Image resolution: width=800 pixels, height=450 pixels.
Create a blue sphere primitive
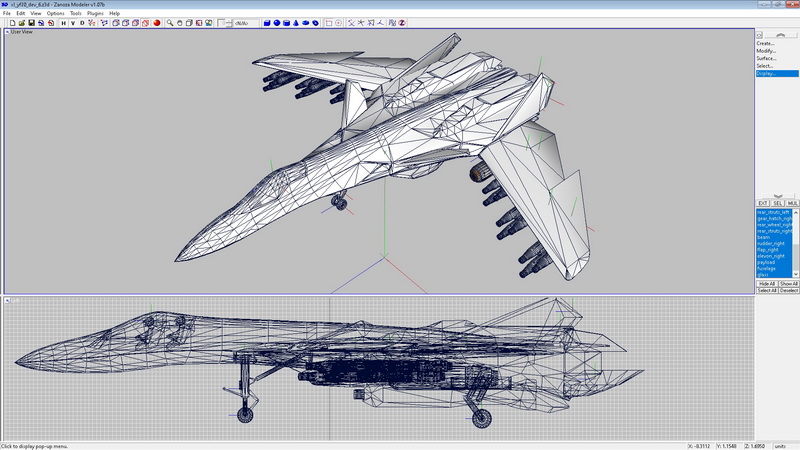(277, 23)
